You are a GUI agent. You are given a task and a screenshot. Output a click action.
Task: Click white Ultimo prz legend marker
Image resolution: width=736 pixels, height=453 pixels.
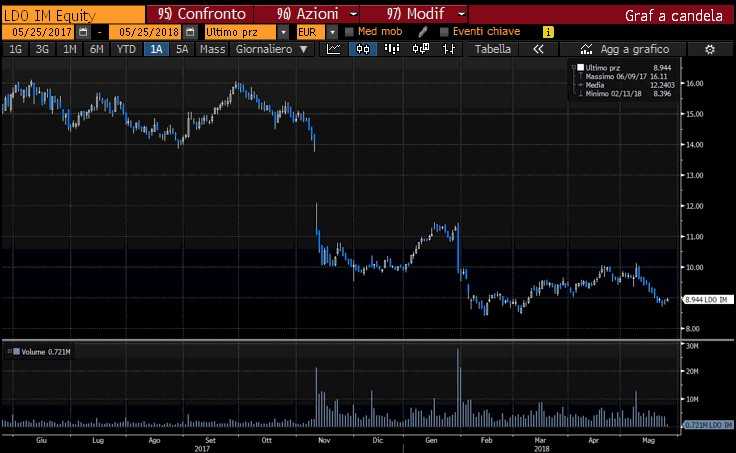[581, 68]
